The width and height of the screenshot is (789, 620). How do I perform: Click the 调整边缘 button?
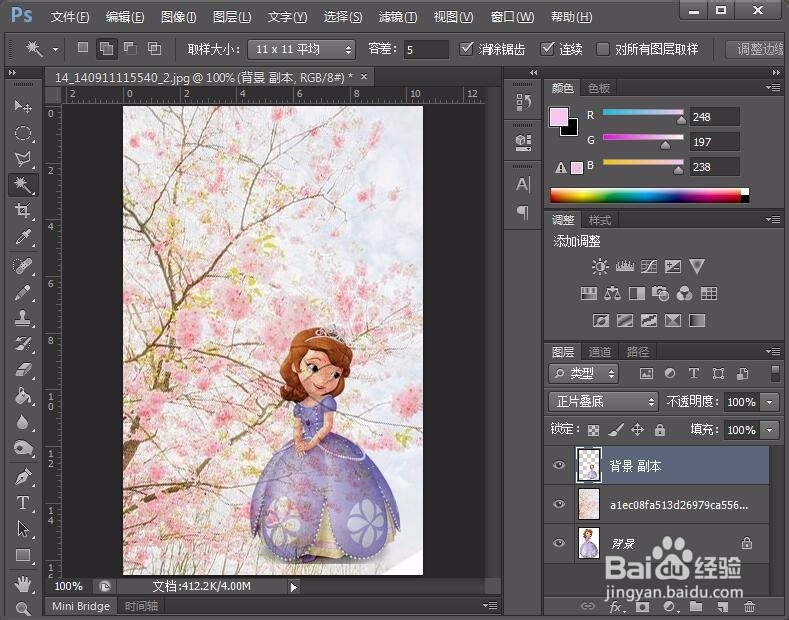point(757,49)
